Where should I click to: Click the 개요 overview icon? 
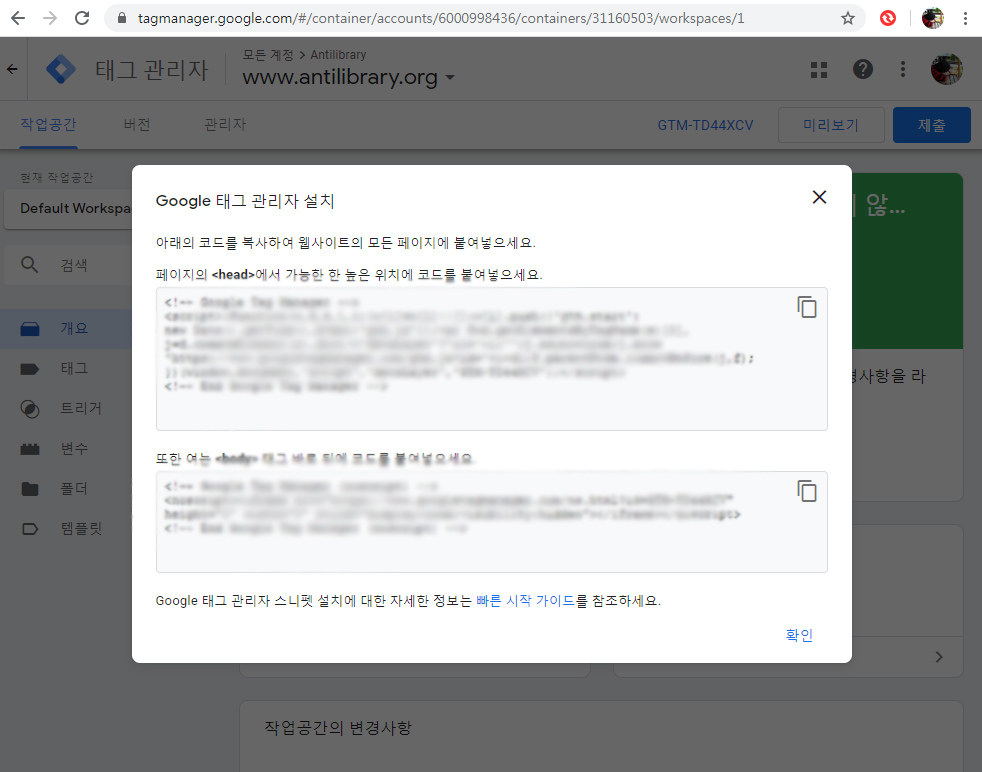coord(29,329)
